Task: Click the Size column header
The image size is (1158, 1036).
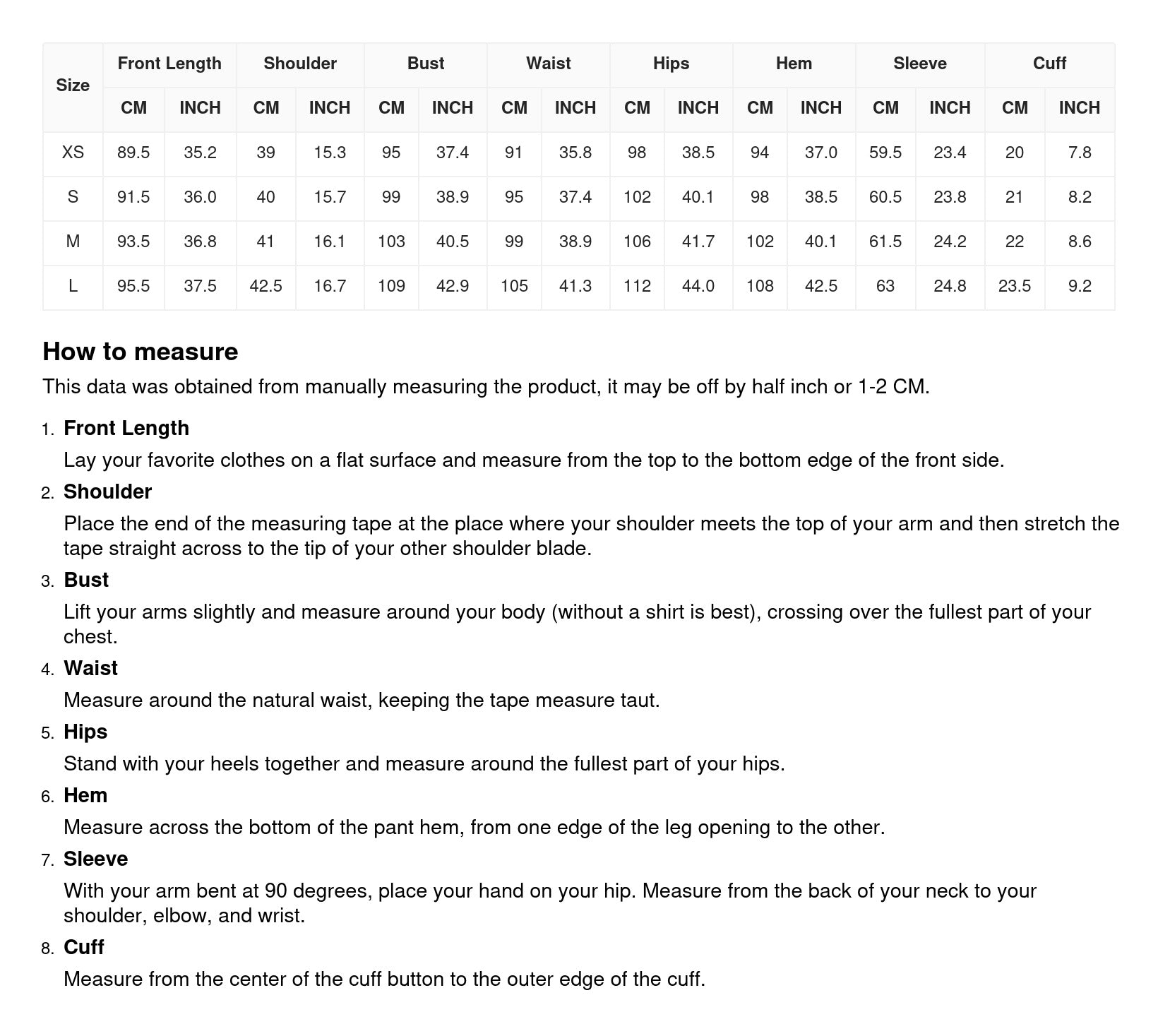Action: pyautogui.click(x=73, y=86)
